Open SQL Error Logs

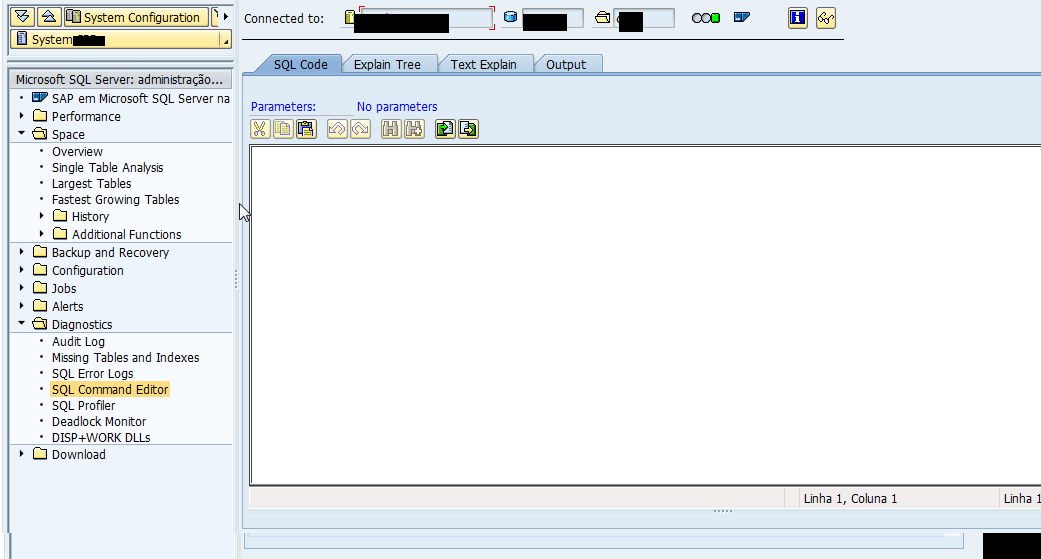click(x=92, y=373)
